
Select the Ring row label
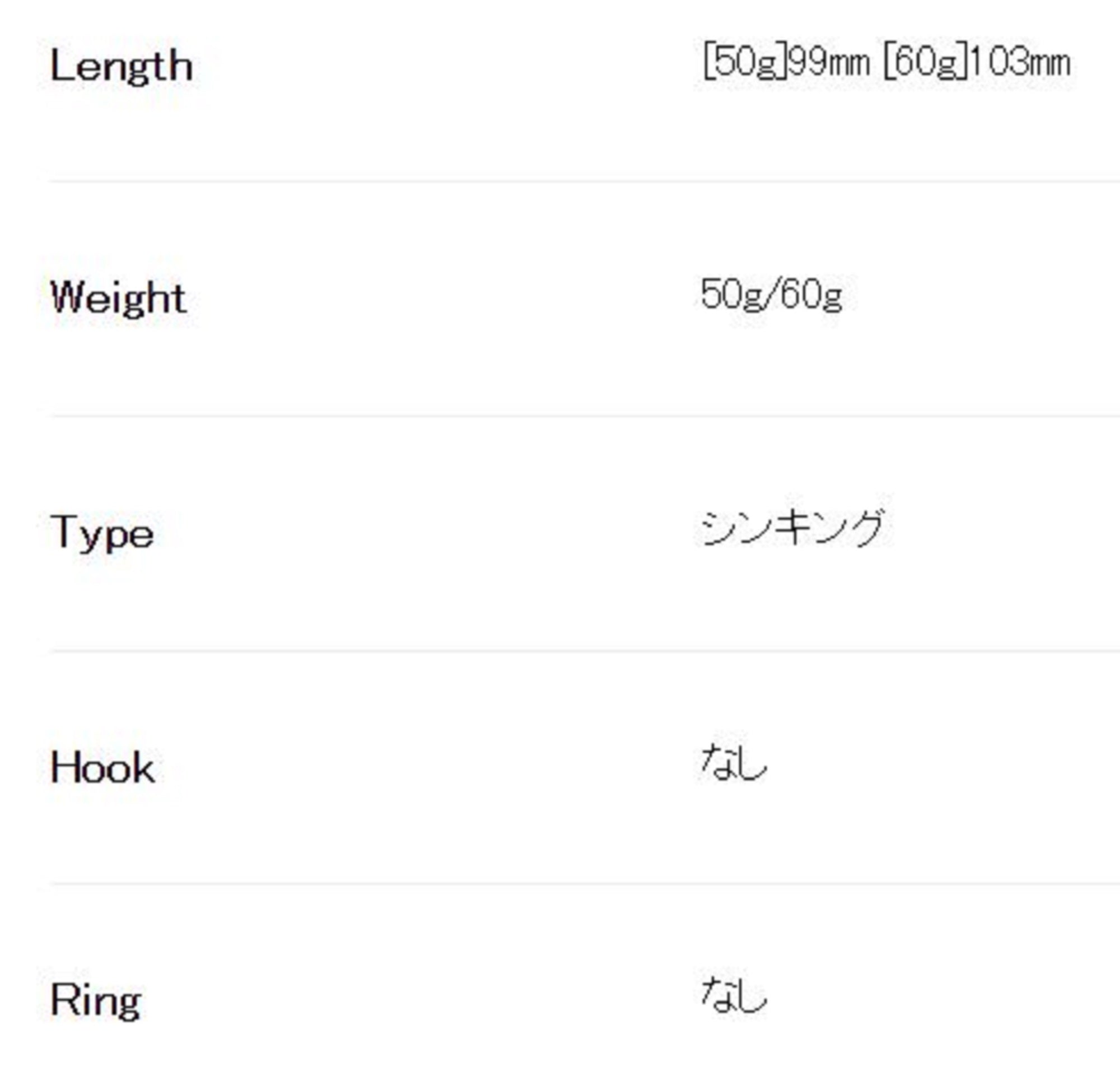pos(96,1000)
